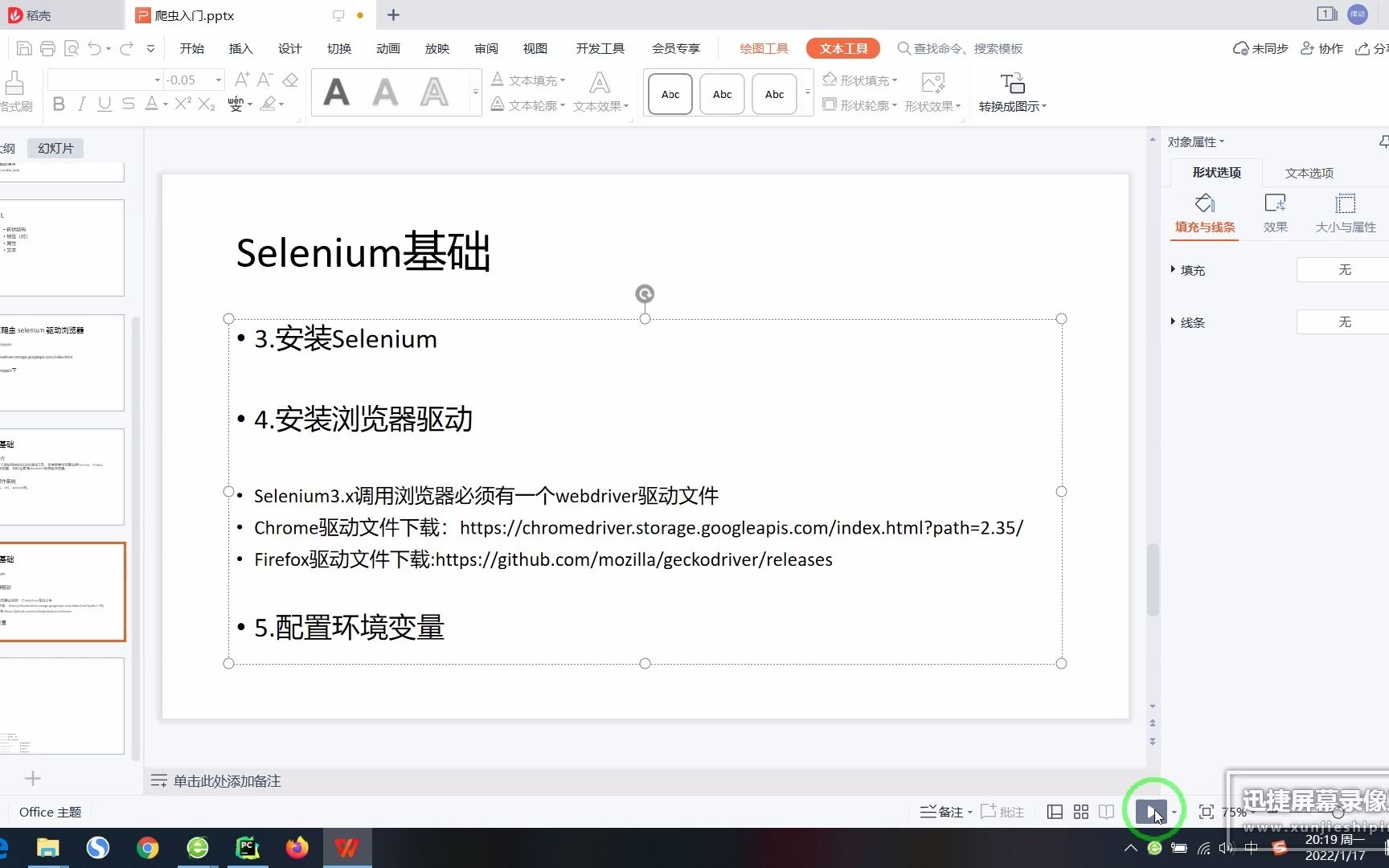Switch to Text Options (文本选项) tab
Viewport: 1389px width, 868px height.
click(1309, 173)
